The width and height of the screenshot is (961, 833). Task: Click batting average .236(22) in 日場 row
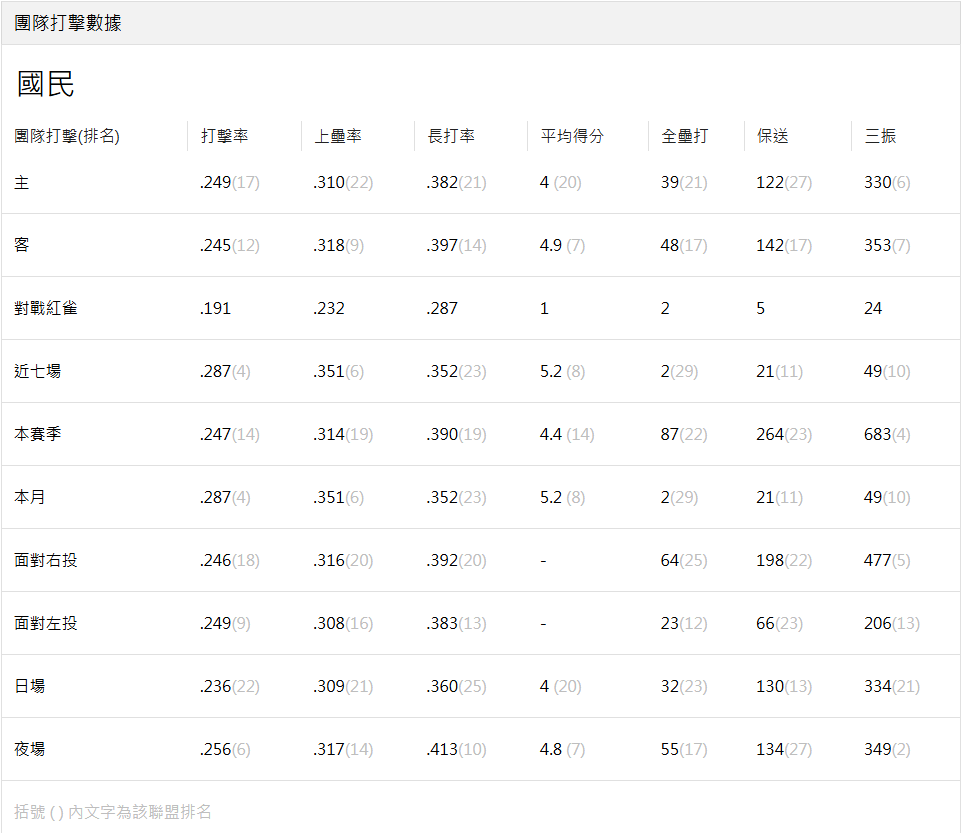click(230, 687)
